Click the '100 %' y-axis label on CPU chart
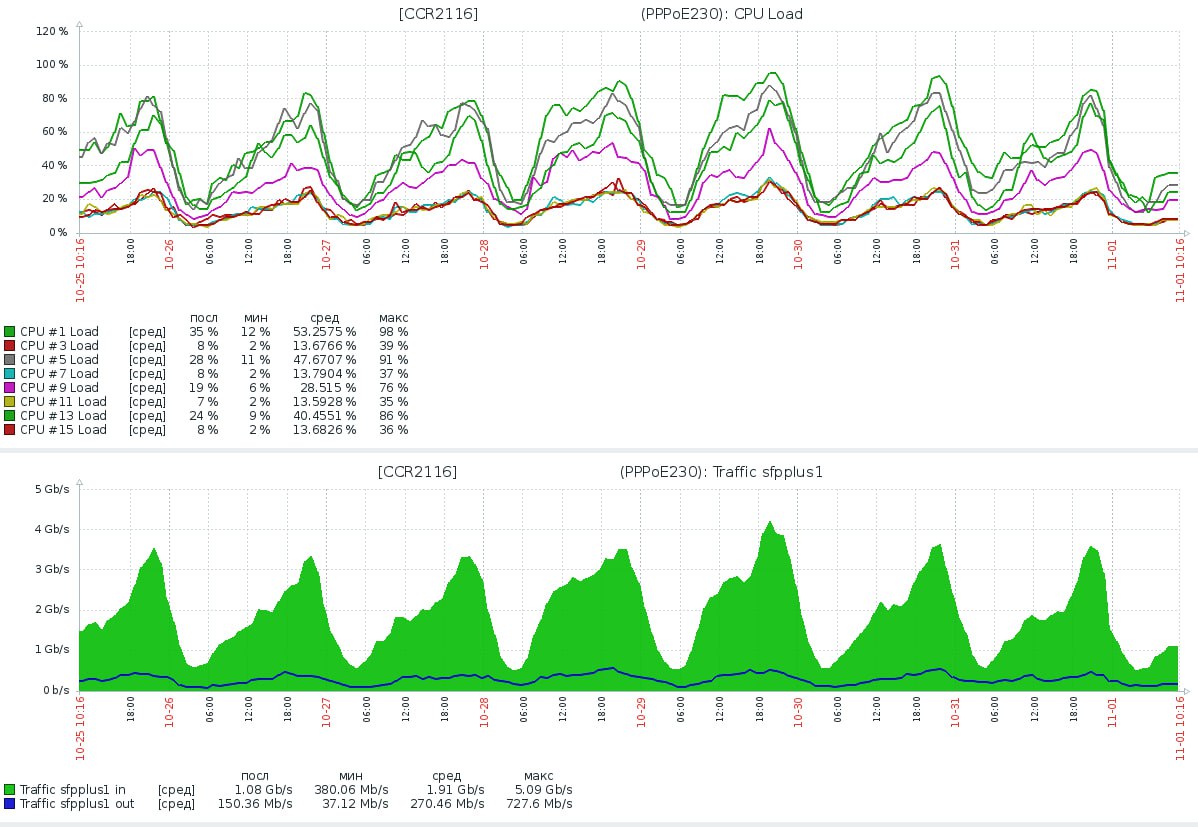The width and height of the screenshot is (1198, 827). coord(52,64)
